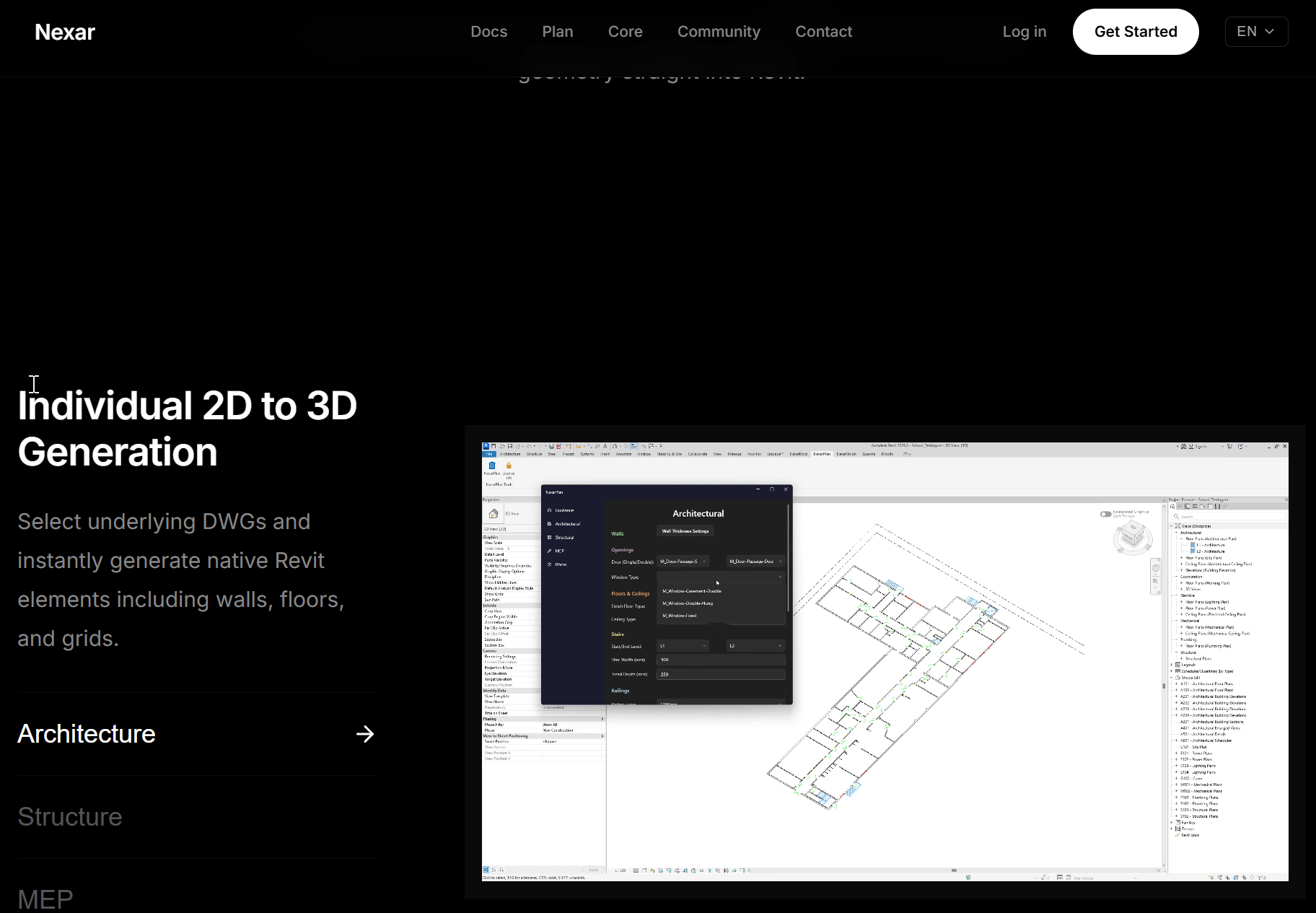1316x913 pixels.
Task: Click the Help icon in Revit title bar
Action: click(x=1241, y=447)
